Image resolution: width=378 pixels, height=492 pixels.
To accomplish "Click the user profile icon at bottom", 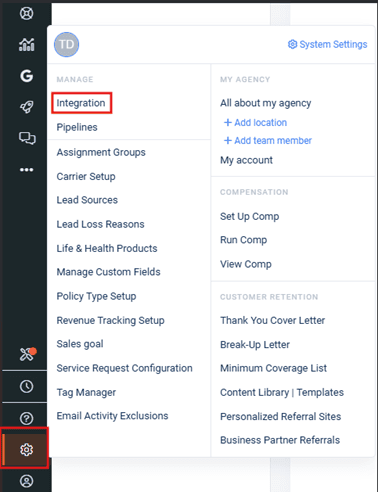I will click(26, 481).
